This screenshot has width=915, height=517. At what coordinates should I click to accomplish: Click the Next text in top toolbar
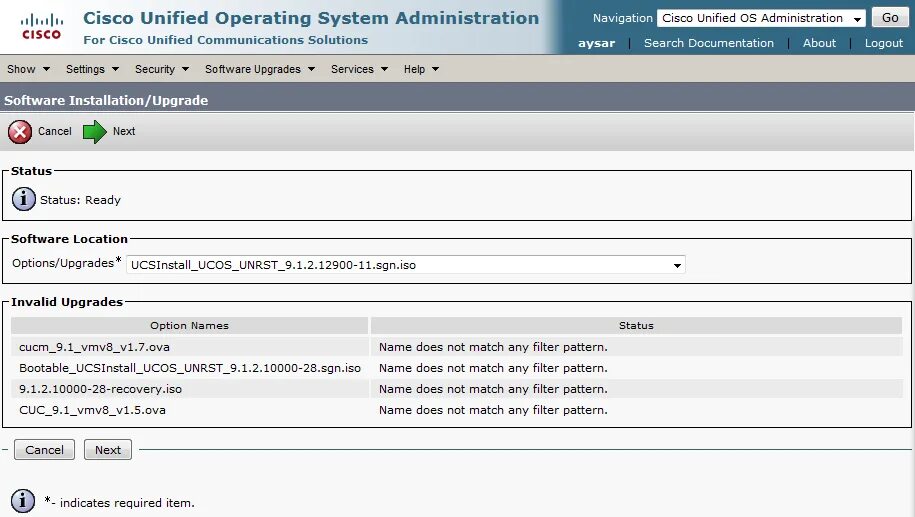[x=124, y=131]
